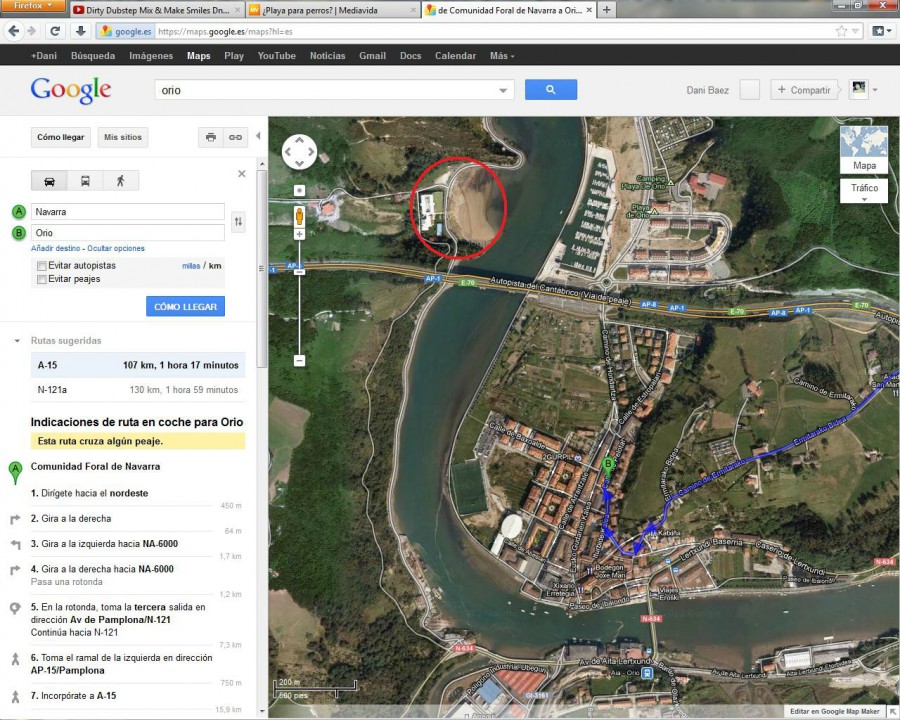The width and height of the screenshot is (900, 720).
Task: Click the green A marker beside Navarra field
Action: point(19,212)
